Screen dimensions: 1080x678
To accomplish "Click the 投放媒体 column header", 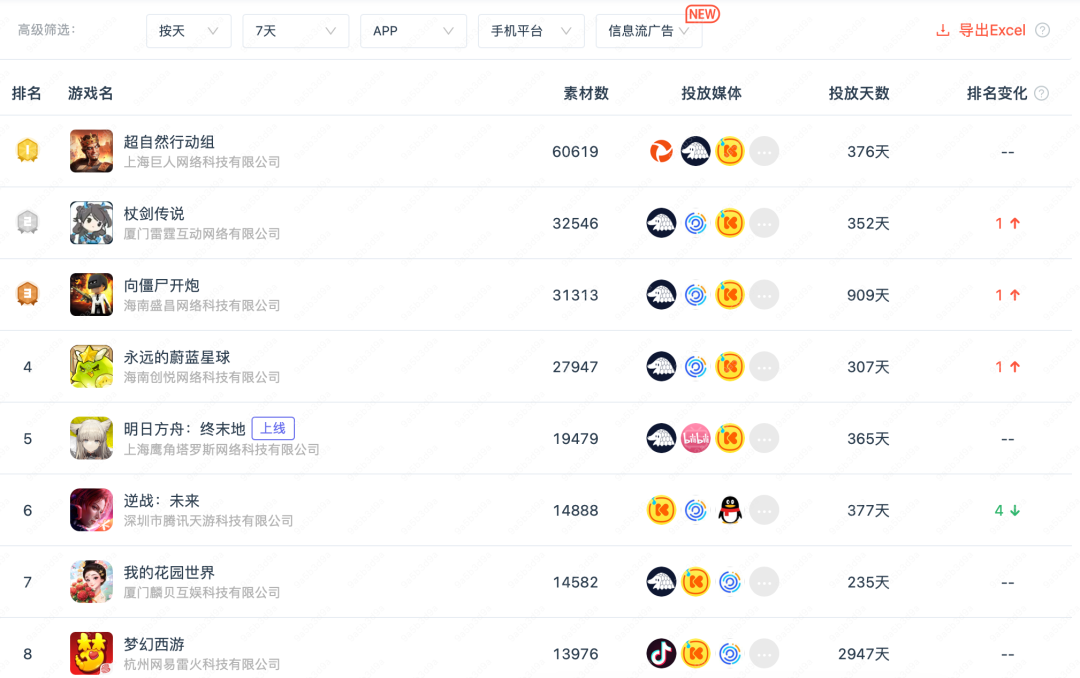I will [x=711, y=94].
